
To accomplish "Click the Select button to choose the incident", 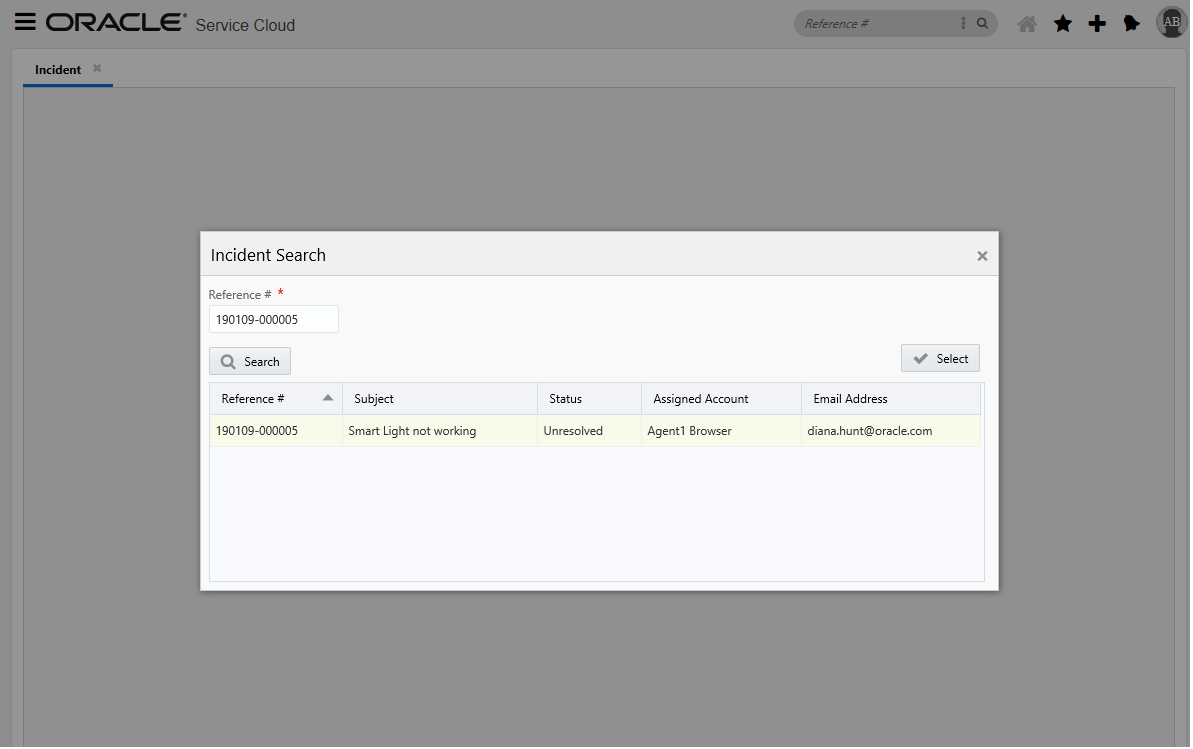I will click(x=940, y=357).
